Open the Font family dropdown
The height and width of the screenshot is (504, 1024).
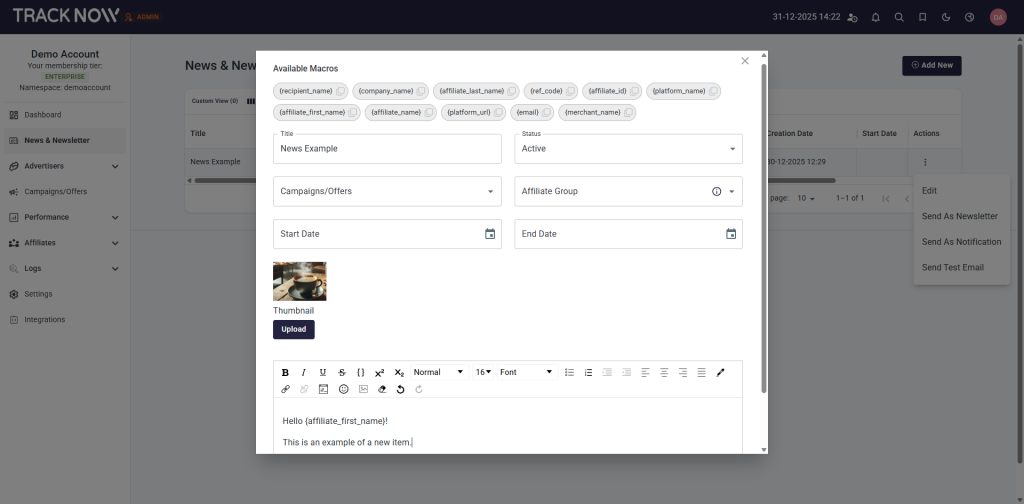click(526, 372)
